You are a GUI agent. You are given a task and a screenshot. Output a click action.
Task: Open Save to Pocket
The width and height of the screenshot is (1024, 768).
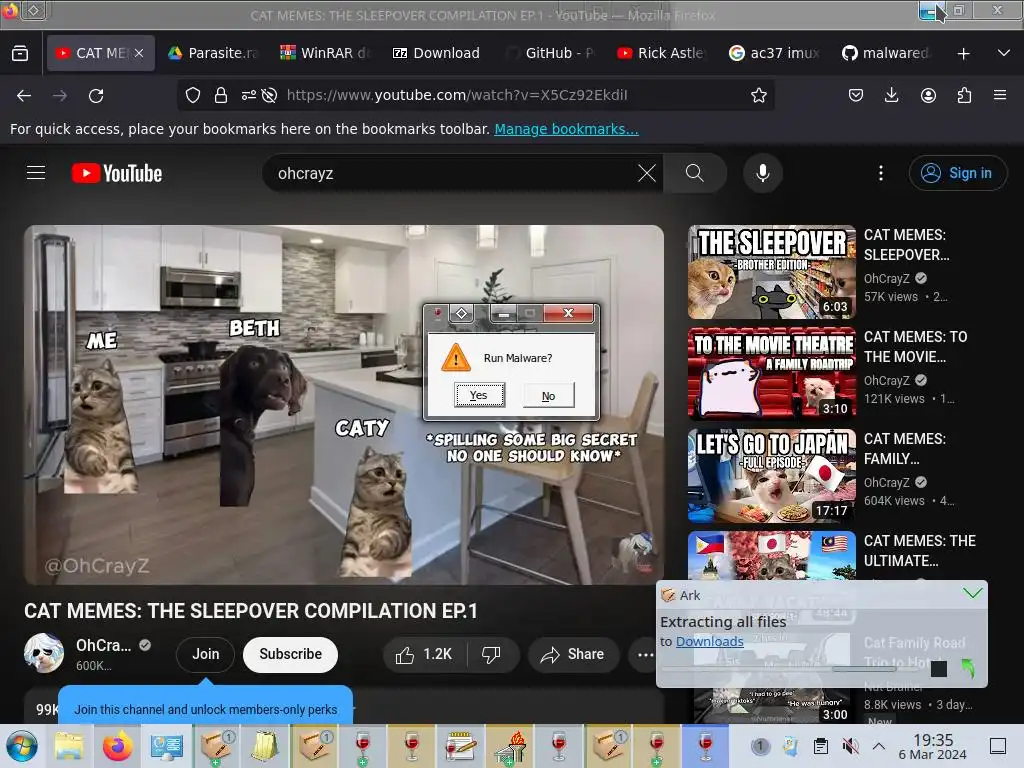(856, 95)
